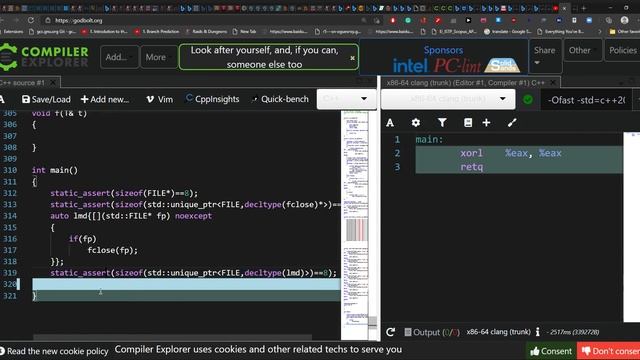Click the Add new... editor button
Viewport: 640px width, 360px height.
pos(105,99)
